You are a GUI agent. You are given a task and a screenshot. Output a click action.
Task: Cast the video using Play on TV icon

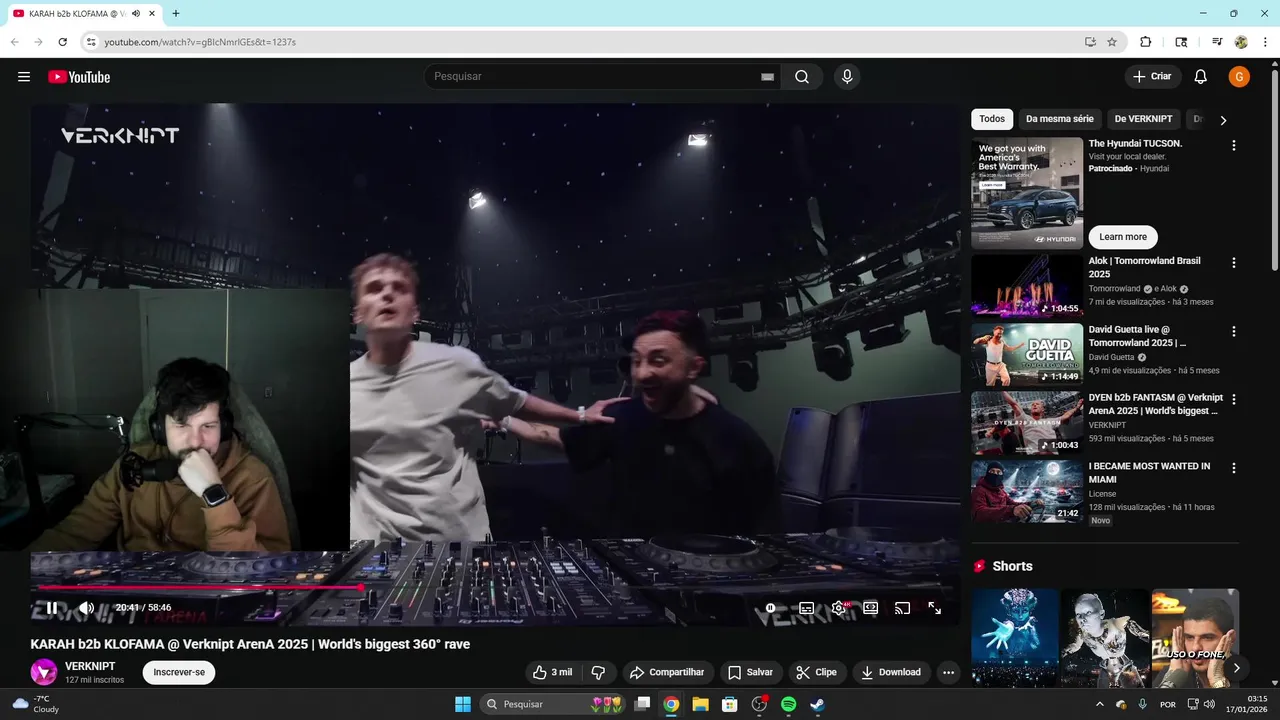[x=902, y=607]
